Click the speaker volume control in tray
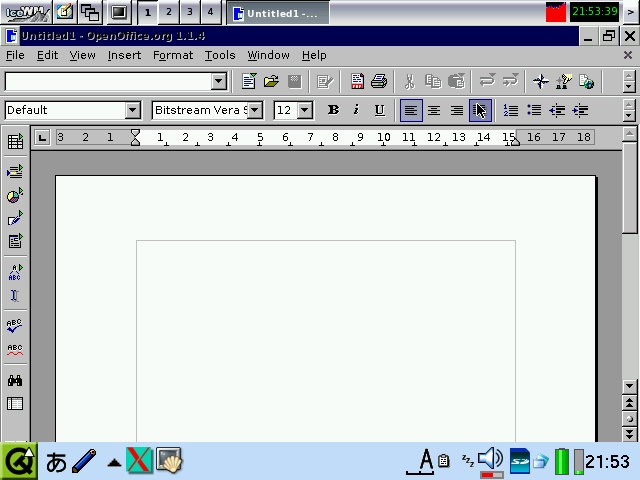 pyautogui.click(x=490, y=460)
